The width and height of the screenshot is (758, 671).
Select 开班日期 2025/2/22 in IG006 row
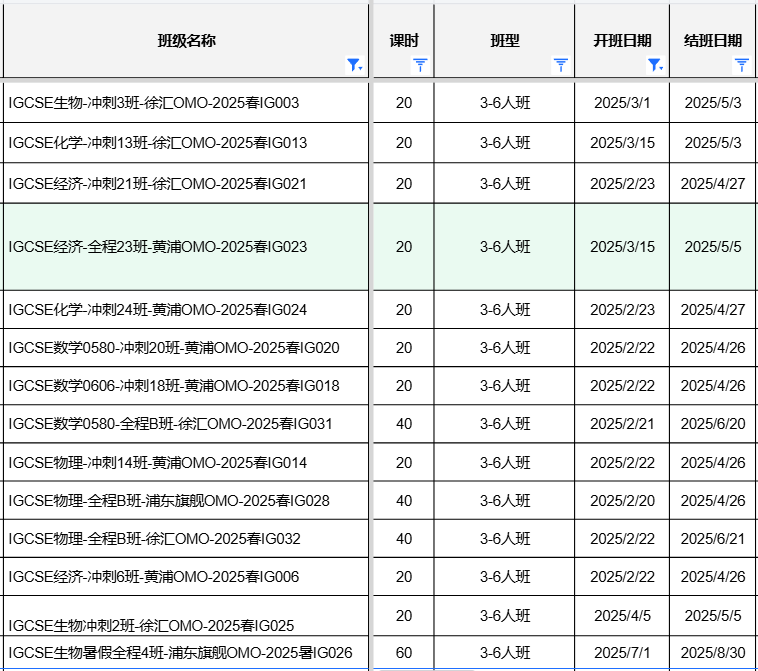click(622, 577)
